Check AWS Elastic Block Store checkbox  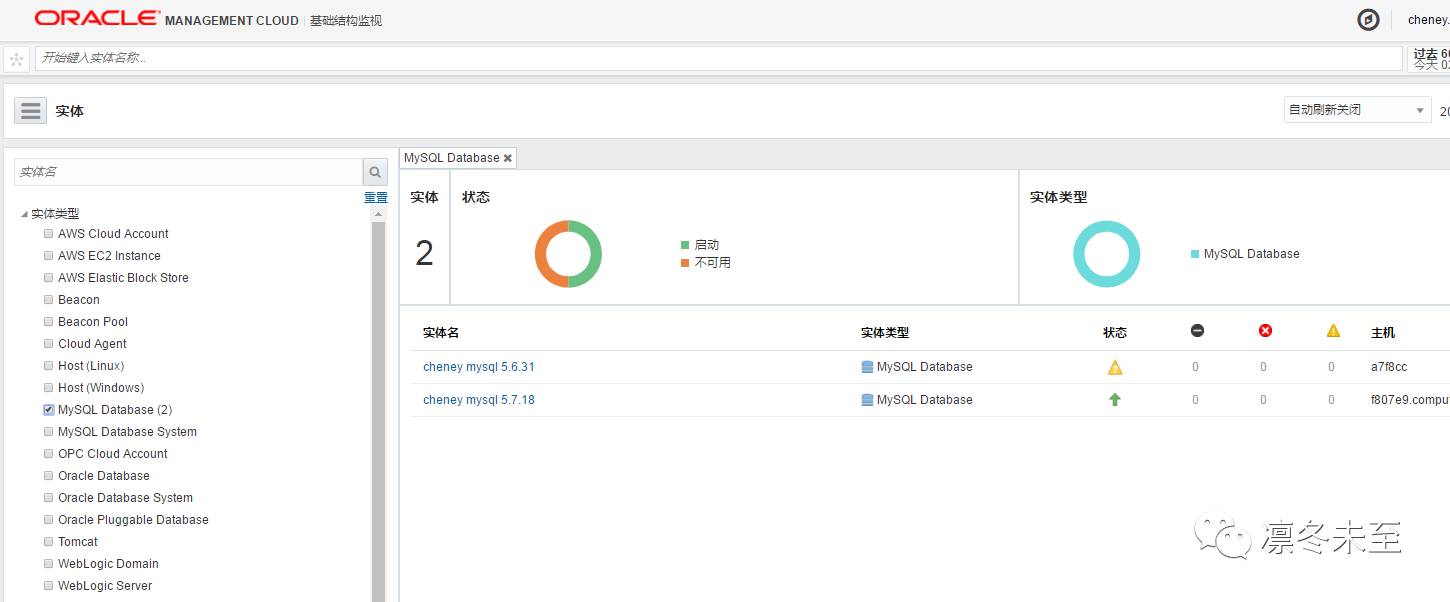tap(48, 278)
